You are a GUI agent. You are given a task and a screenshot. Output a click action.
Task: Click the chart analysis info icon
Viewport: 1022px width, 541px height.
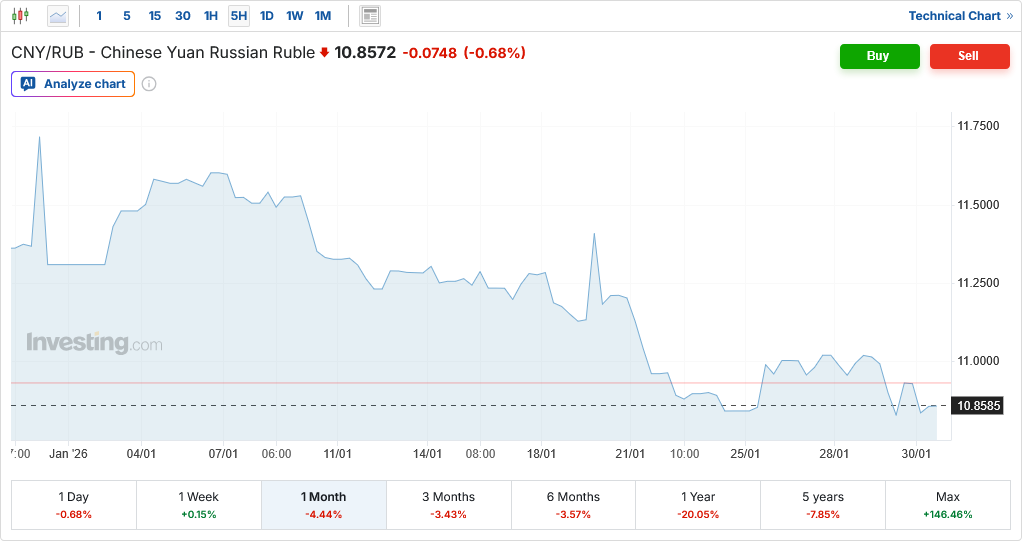149,84
